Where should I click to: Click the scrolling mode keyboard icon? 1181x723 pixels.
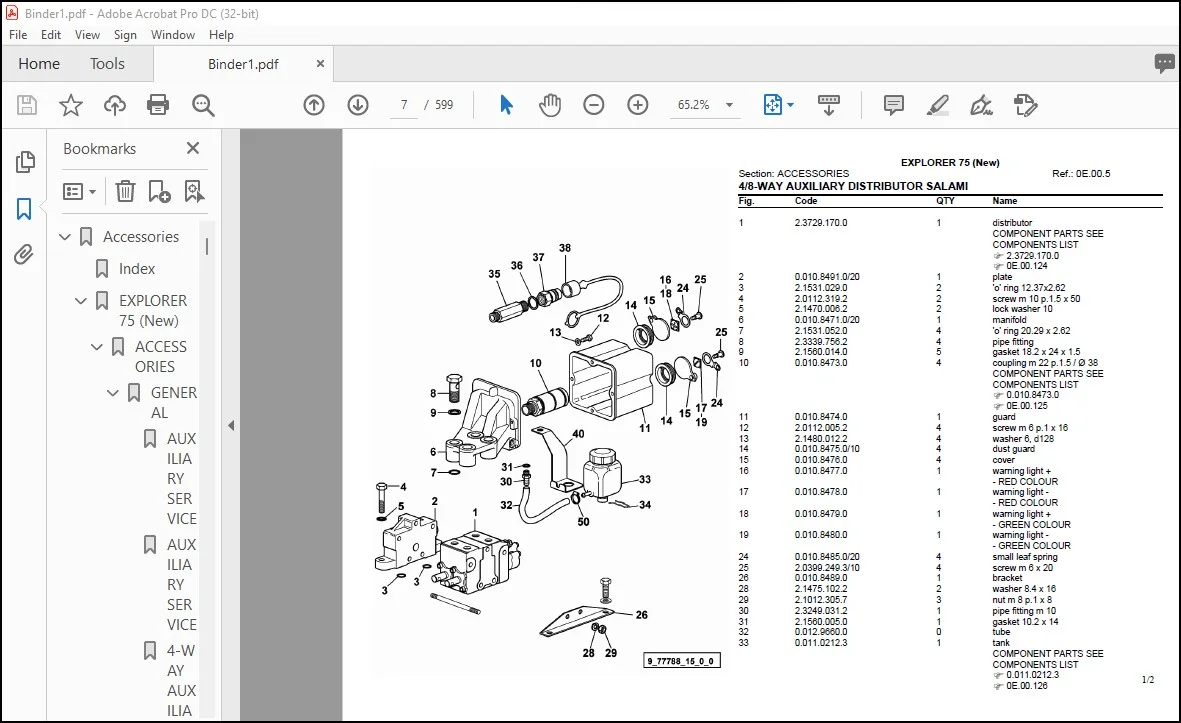pos(829,105)
